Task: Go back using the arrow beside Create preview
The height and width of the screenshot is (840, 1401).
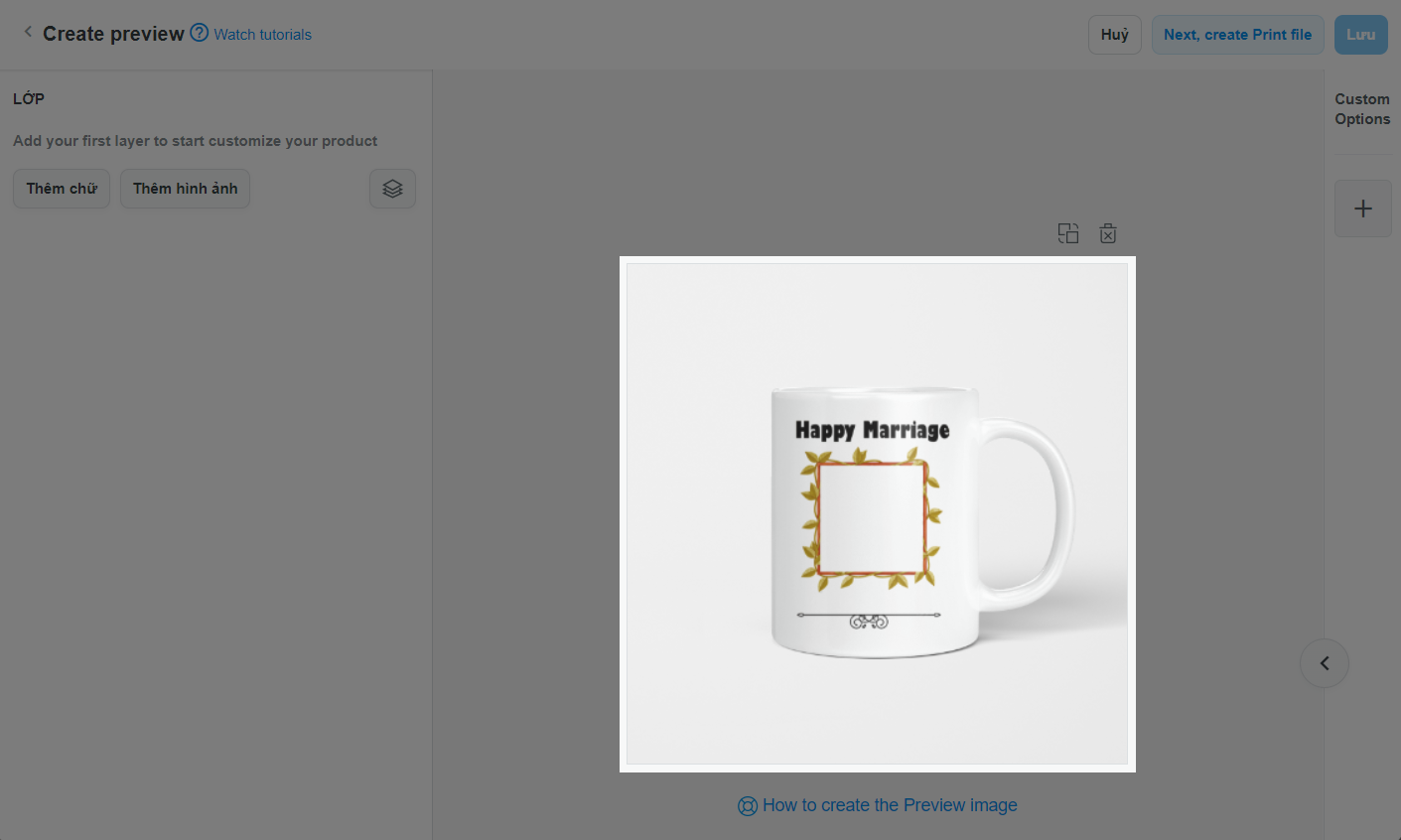Action: click(x=28, y=33)
